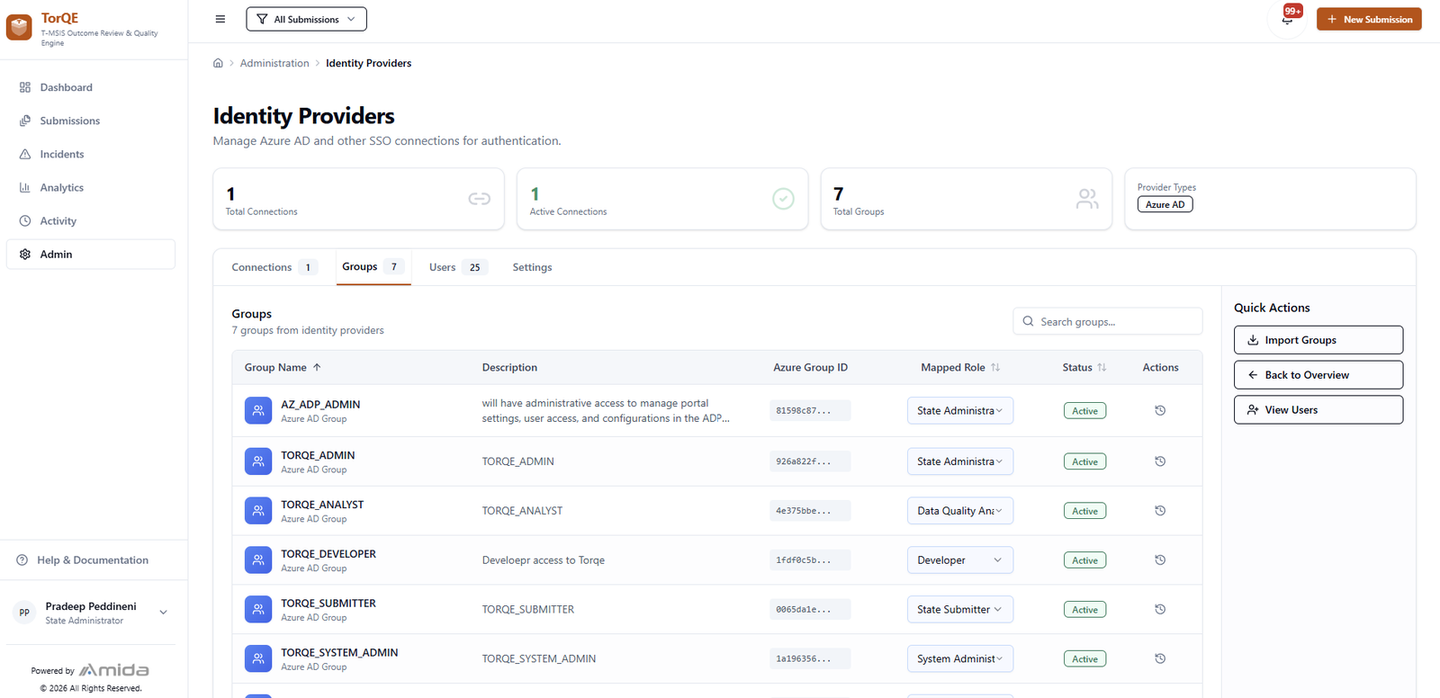Click the Description column header
The width and height of the screenshot is (1440, 698).
509,367
